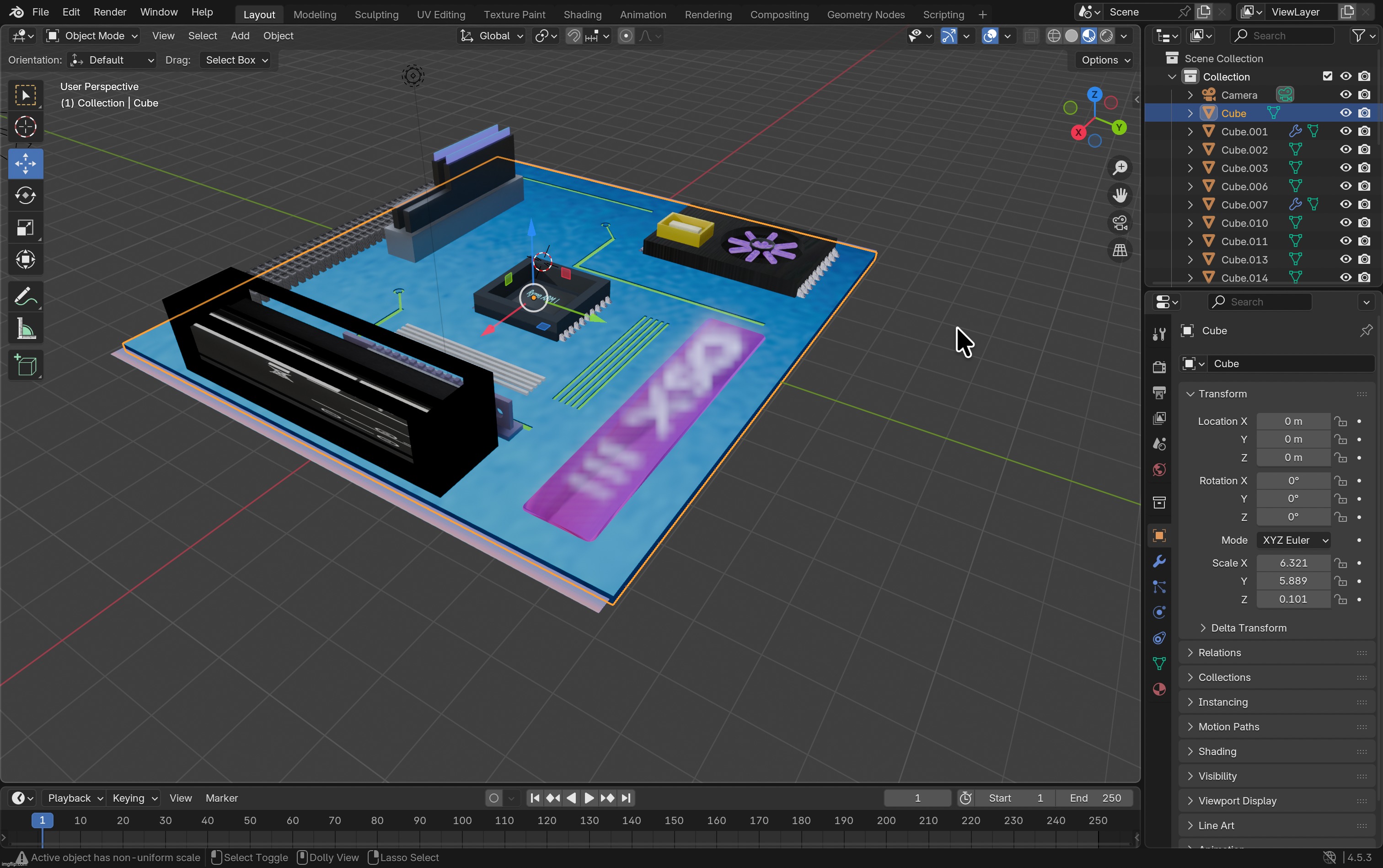Open the rotation Mode XYZ Euler dropdown
The width and height of the screenshot is (1383, 868).
click(x=1293, y=540)
